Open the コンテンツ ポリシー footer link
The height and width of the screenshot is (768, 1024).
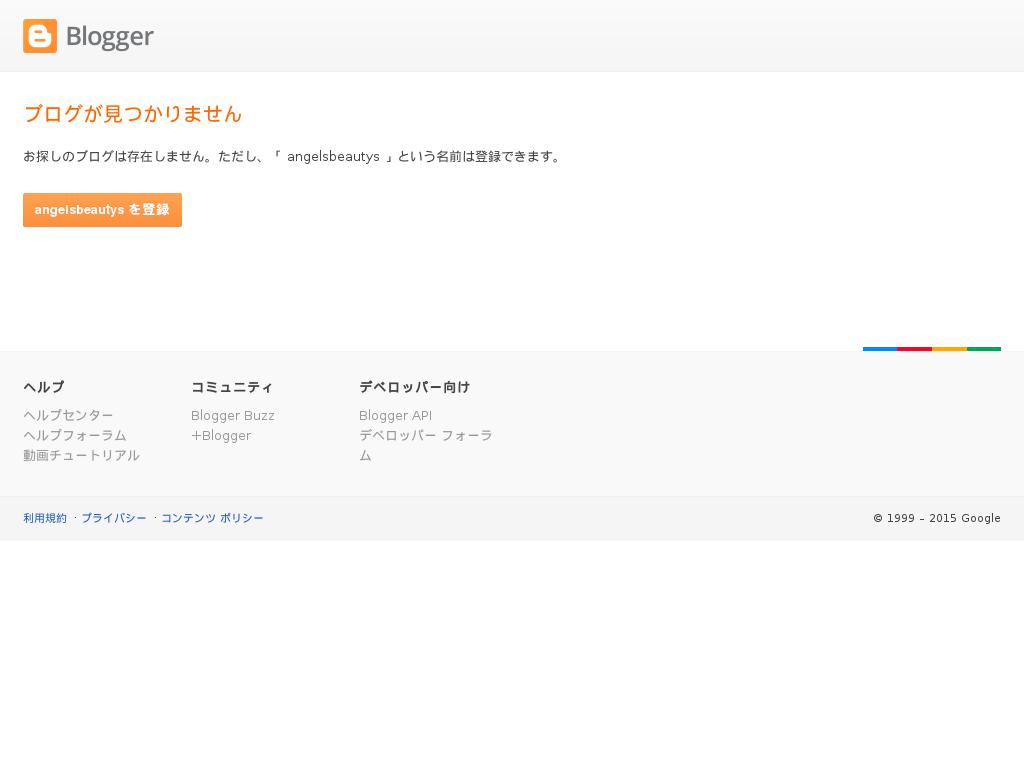click(x=212, y=518)
